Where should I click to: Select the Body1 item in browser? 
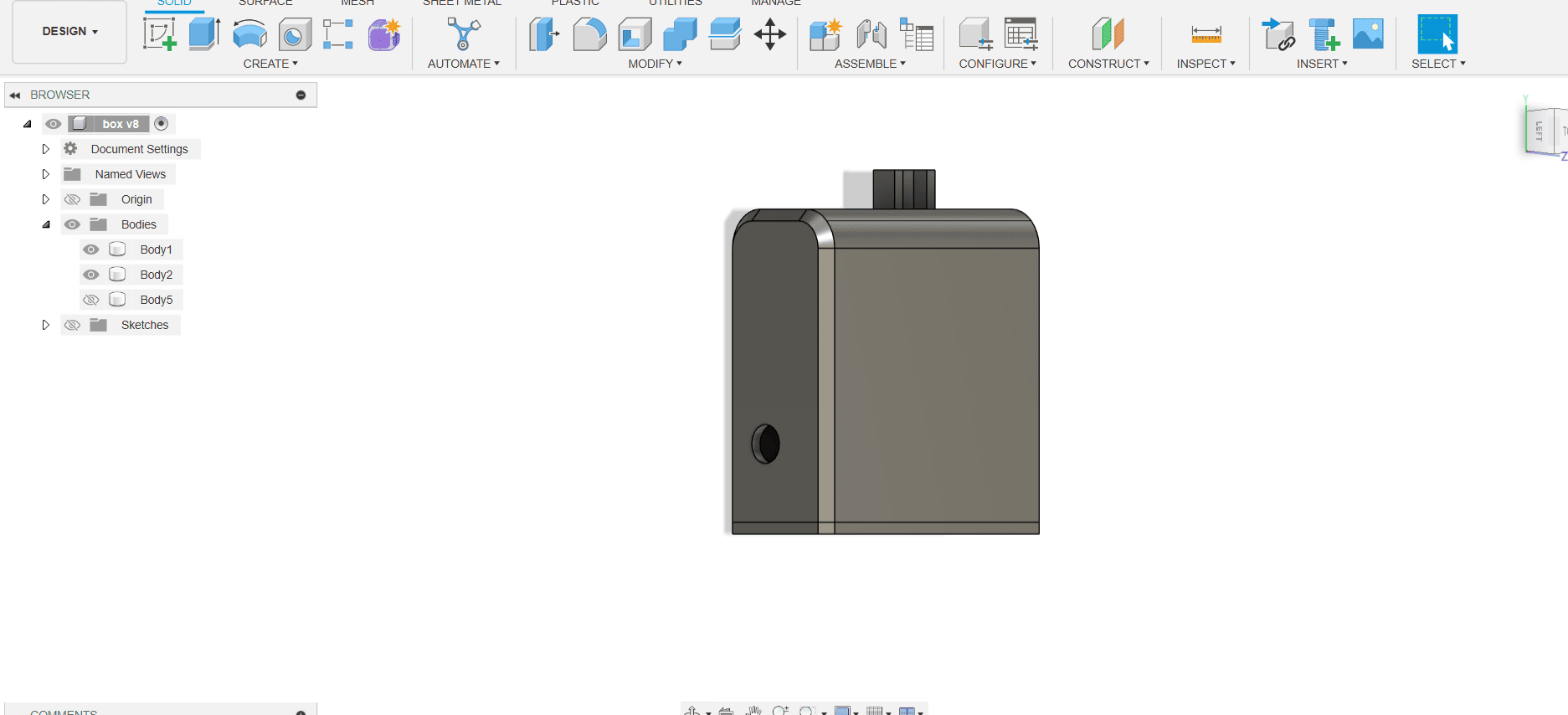point(156,249)
